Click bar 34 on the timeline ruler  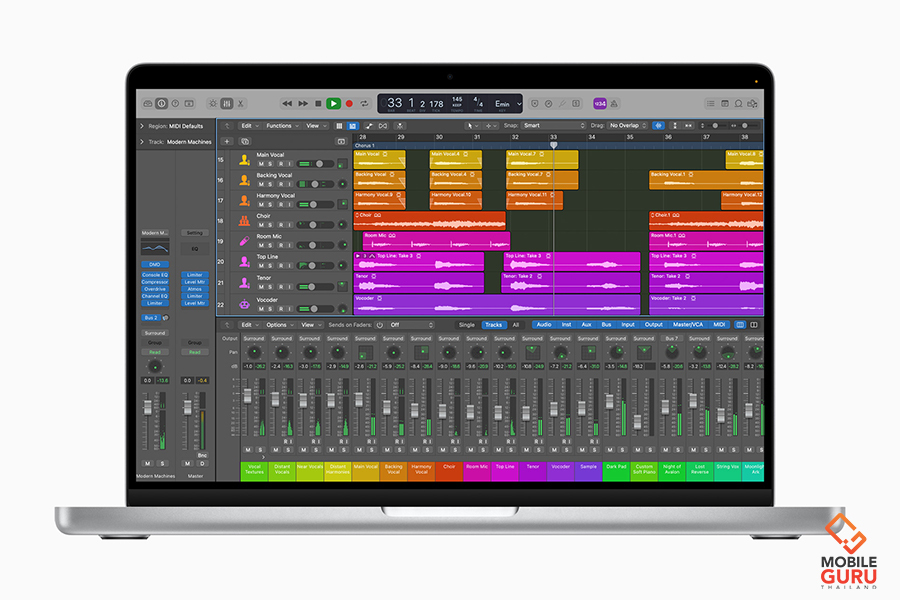point(592,137)
